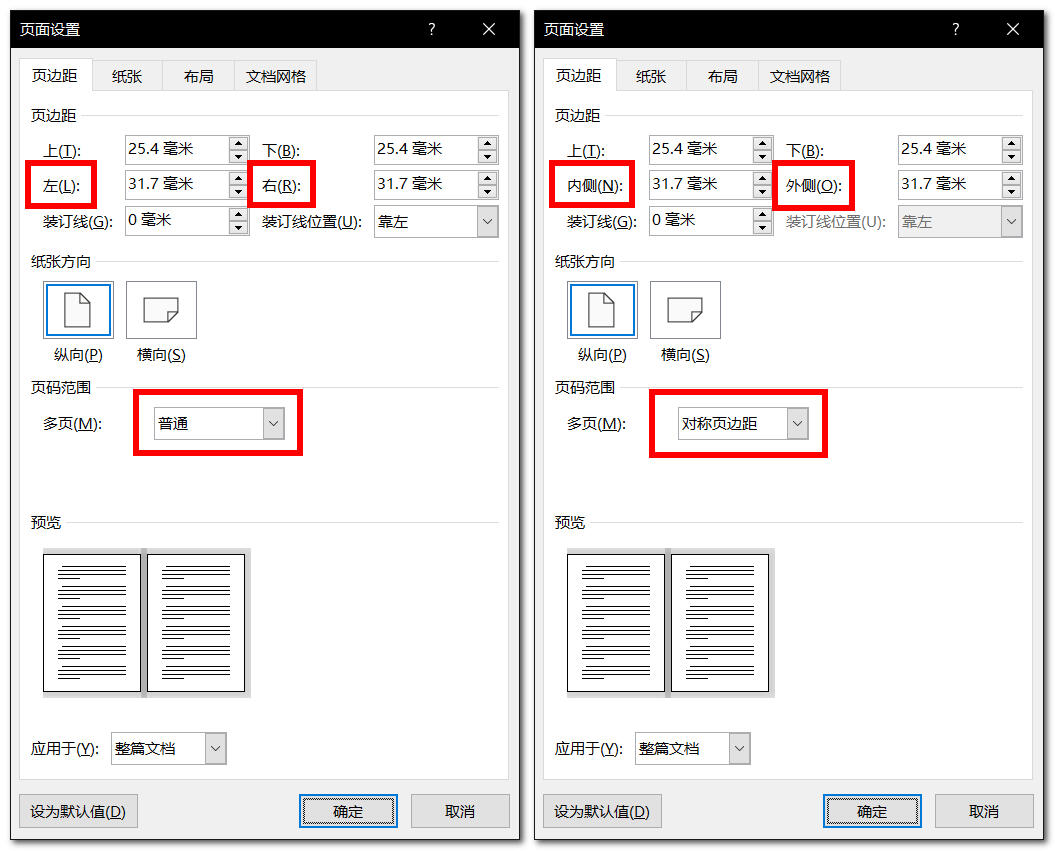This screenshot has width=1055, height=851.
Task: Select 纵向 orientation icon in dialog with 内侧(N) field
Action: point(602,310)
